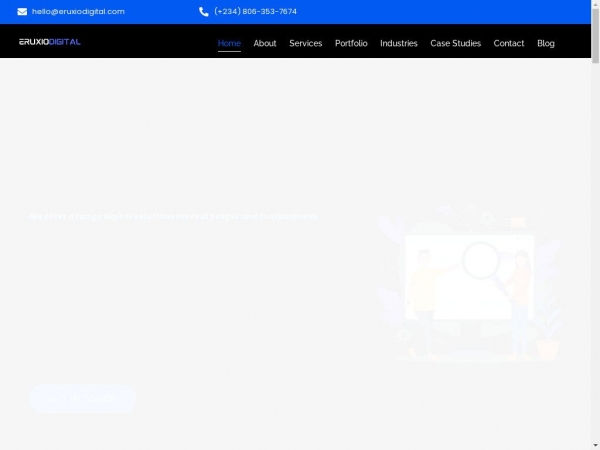This screenshot has width=600, height=450.
Task: Click the man figure in hero illustration
Action: pyautogui.click(x=424, y=292)
